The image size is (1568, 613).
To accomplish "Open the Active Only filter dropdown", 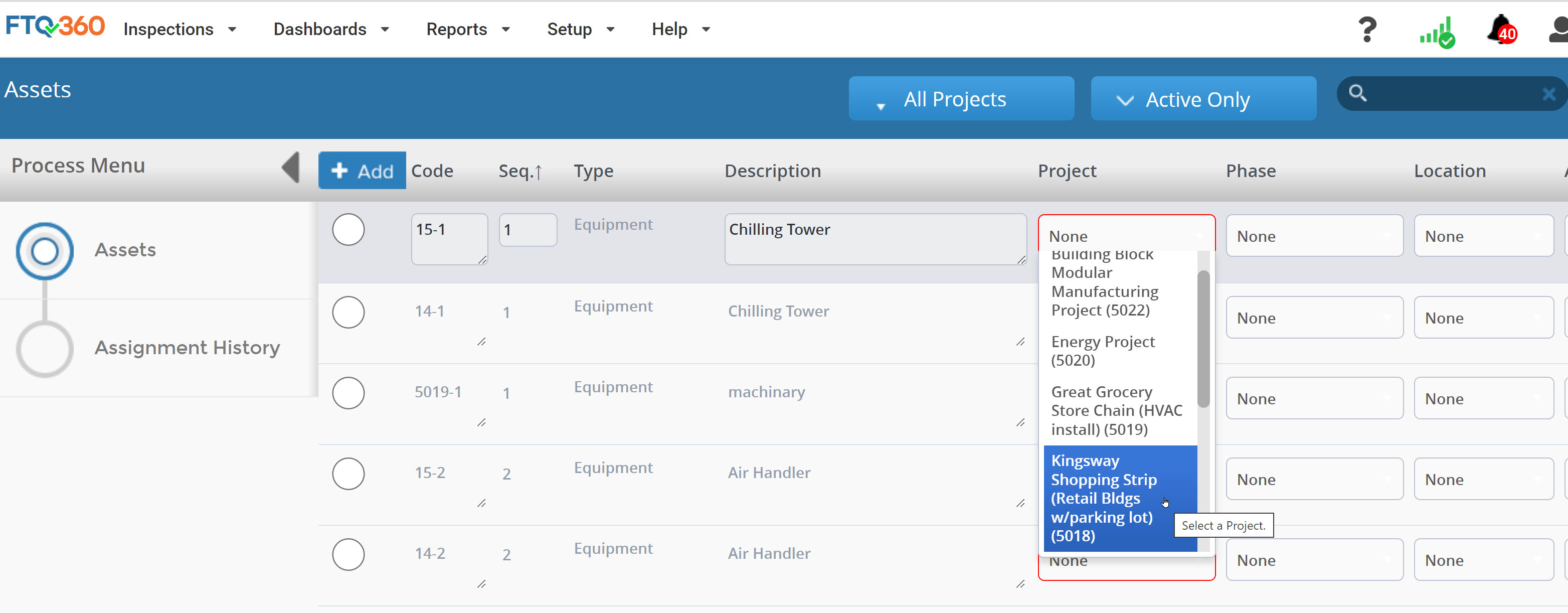I will (x=1203, y=98).
